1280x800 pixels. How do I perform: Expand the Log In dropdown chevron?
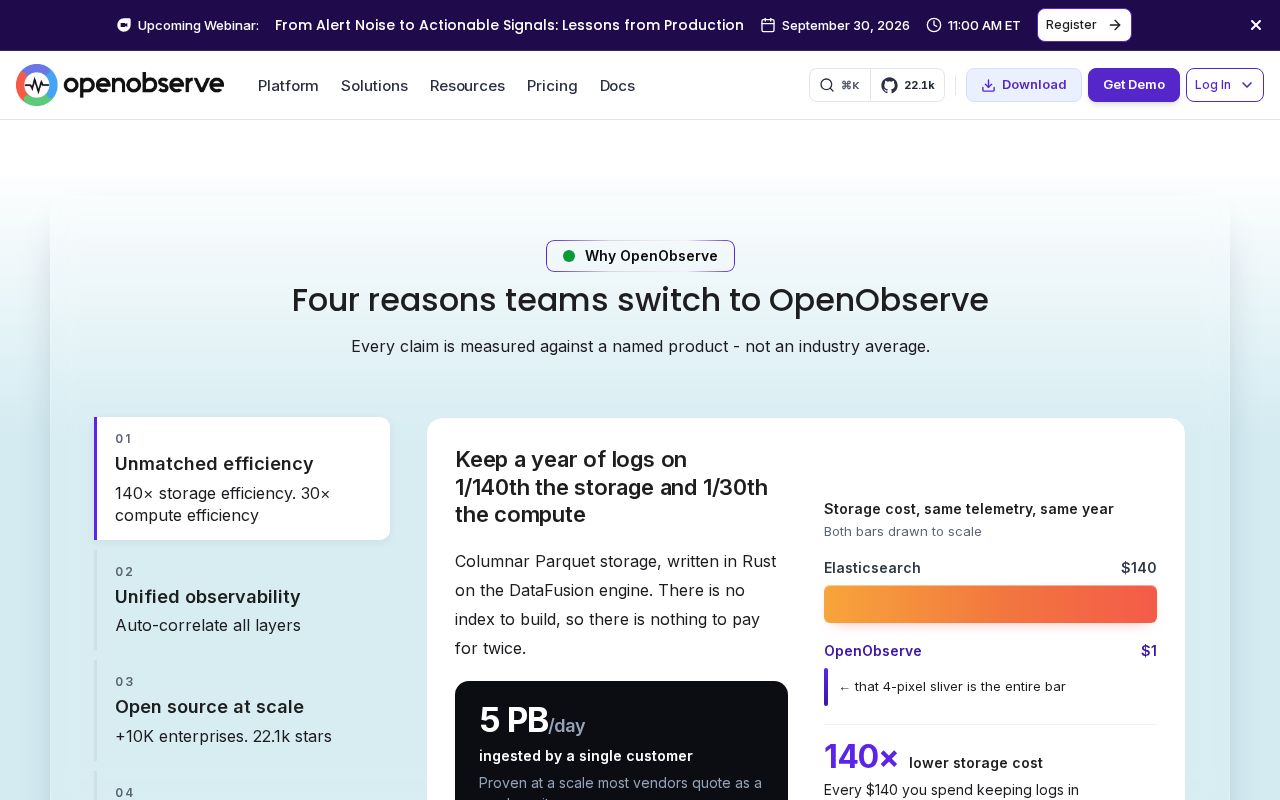[x=1247, y=85]
